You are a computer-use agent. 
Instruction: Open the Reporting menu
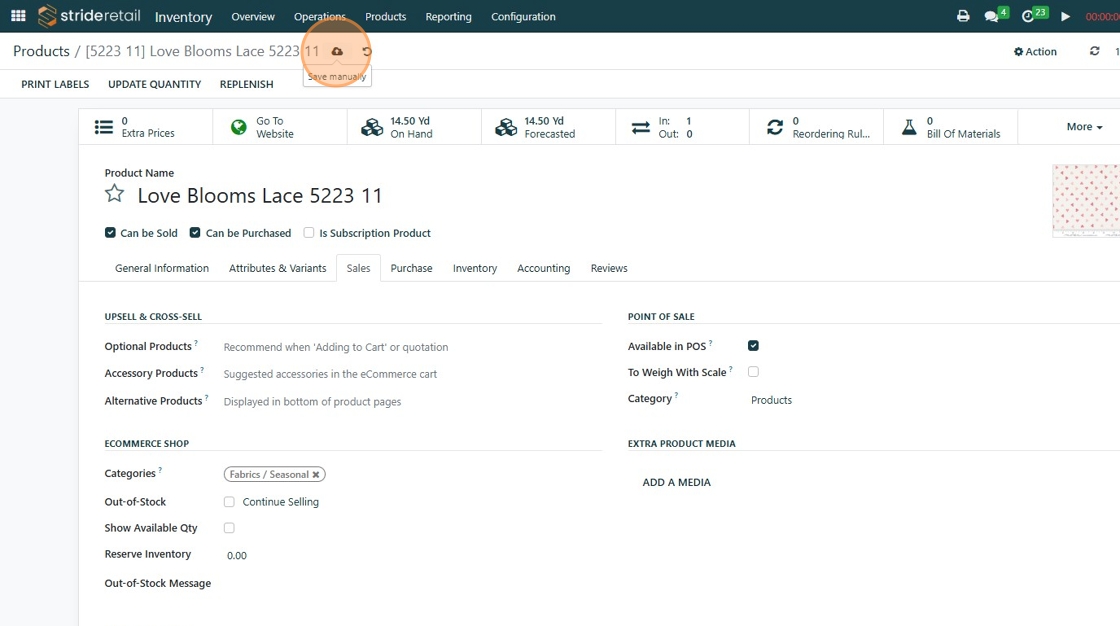(x=449, y=16)
